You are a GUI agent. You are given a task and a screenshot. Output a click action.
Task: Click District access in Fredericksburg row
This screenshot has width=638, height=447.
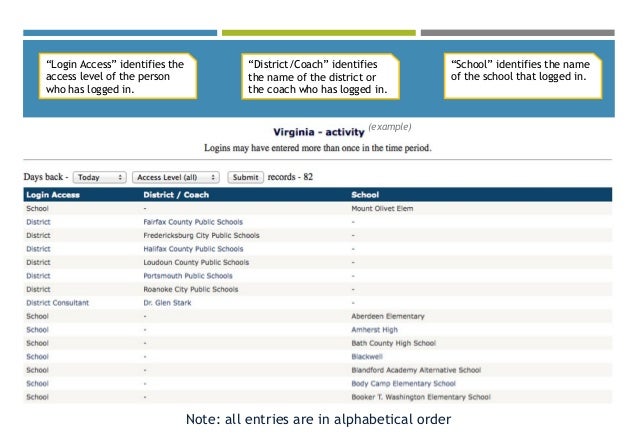[x=38, y=235]
